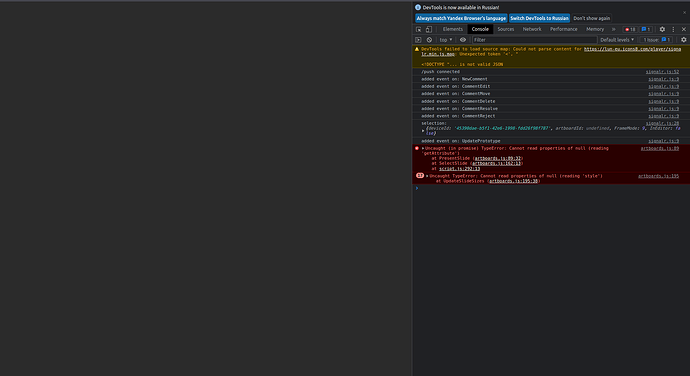Switch to the Memory tab
This screenshot has height=376, width=690.
point(595,29)
